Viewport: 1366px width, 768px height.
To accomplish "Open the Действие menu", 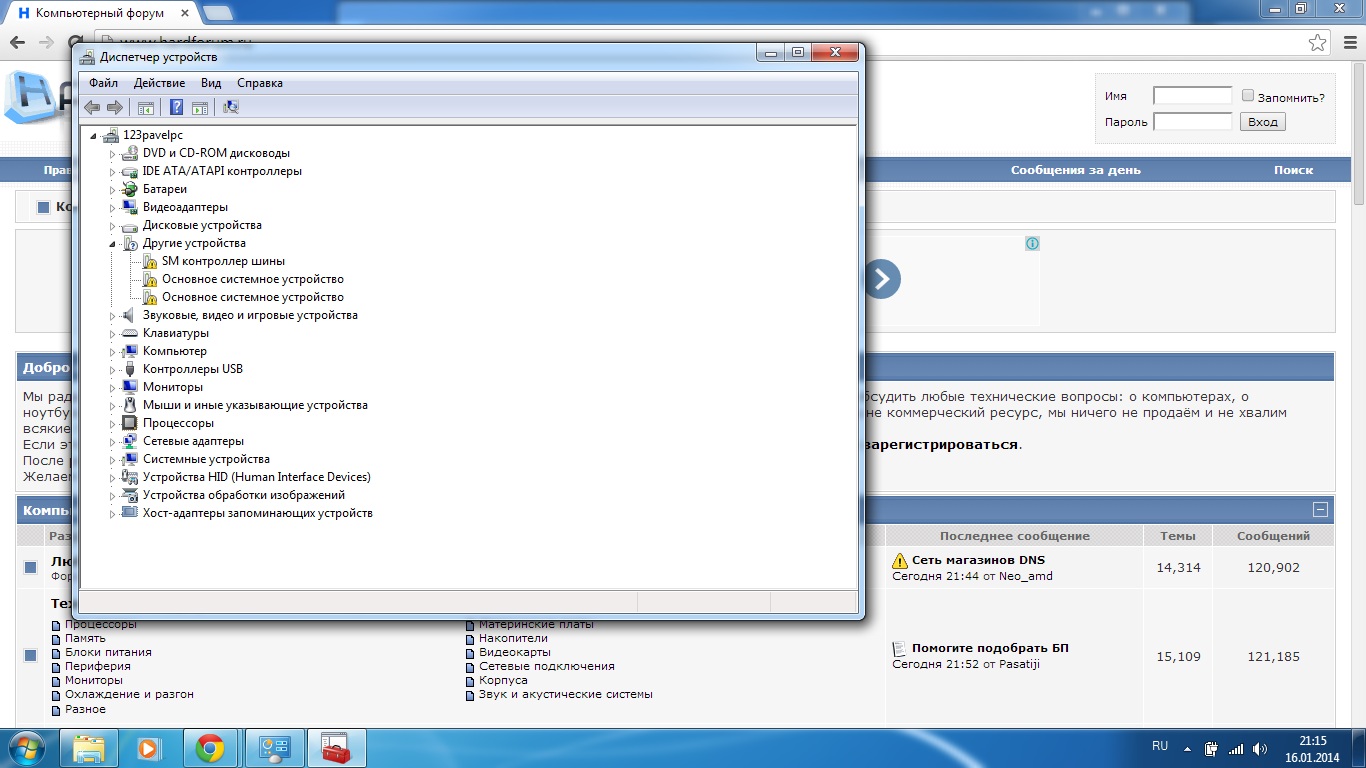I will (159, 83).
